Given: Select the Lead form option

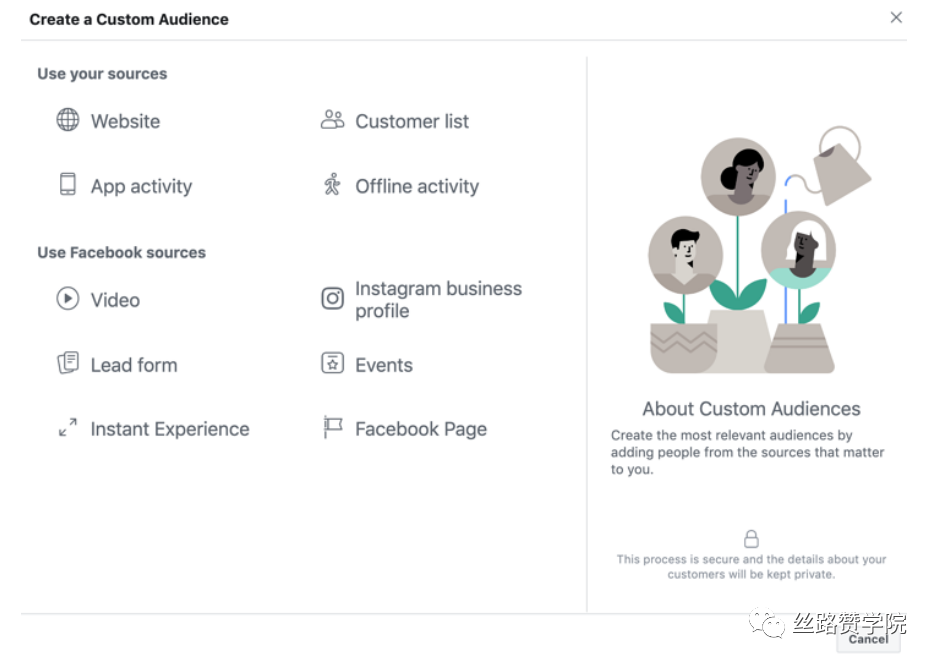Looking at the screenshot, I should [134, 365].
